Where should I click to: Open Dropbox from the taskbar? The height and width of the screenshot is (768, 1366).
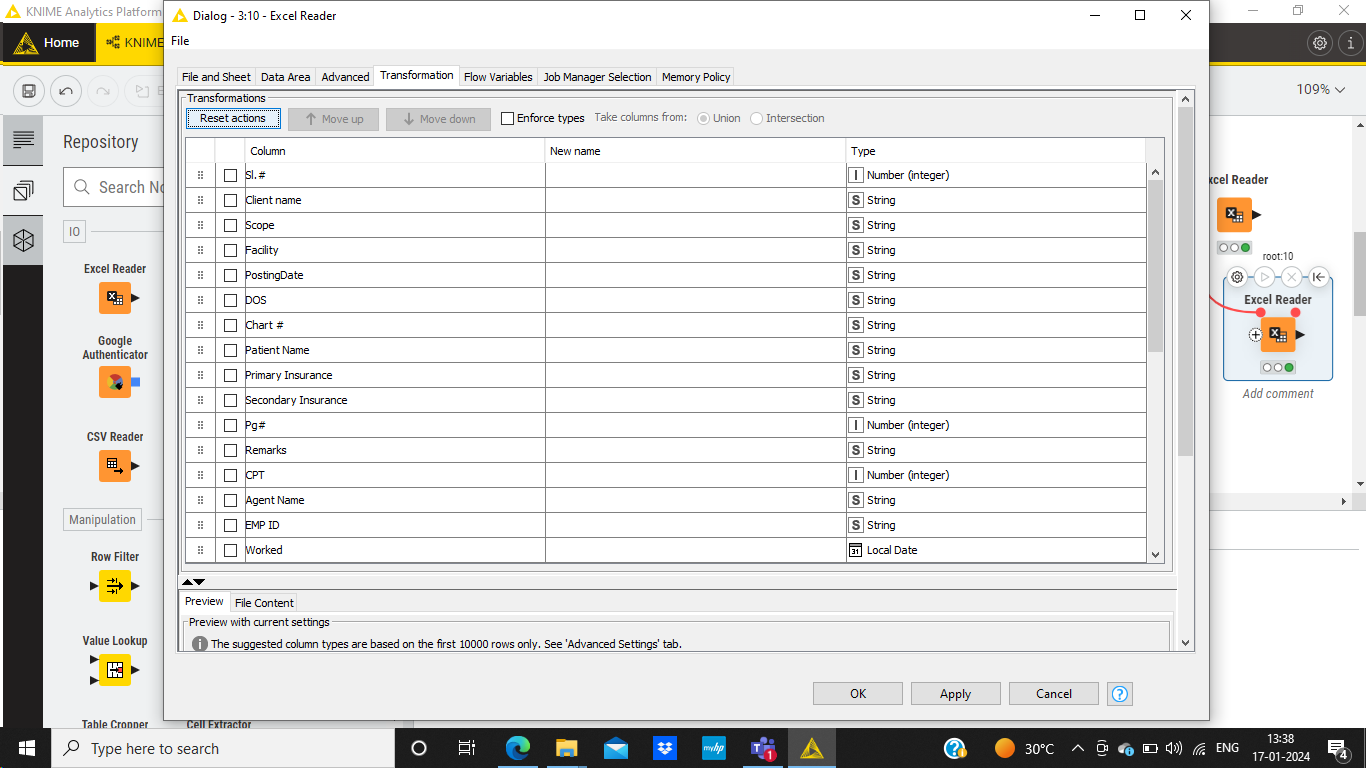tap(664, 748)
